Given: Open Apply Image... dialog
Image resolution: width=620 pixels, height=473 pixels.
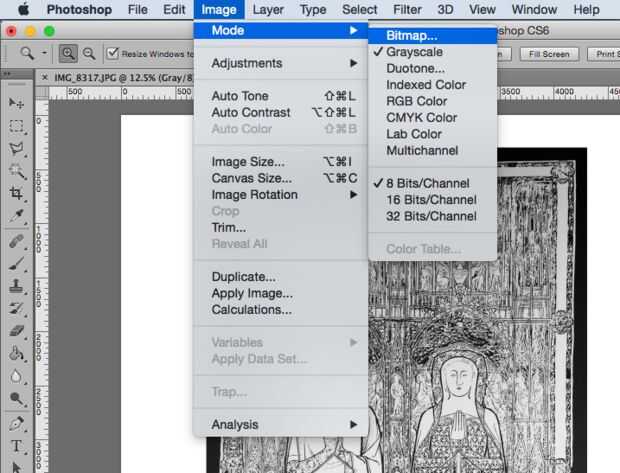Looking at the screenshot, I should [x=280, y=293].
